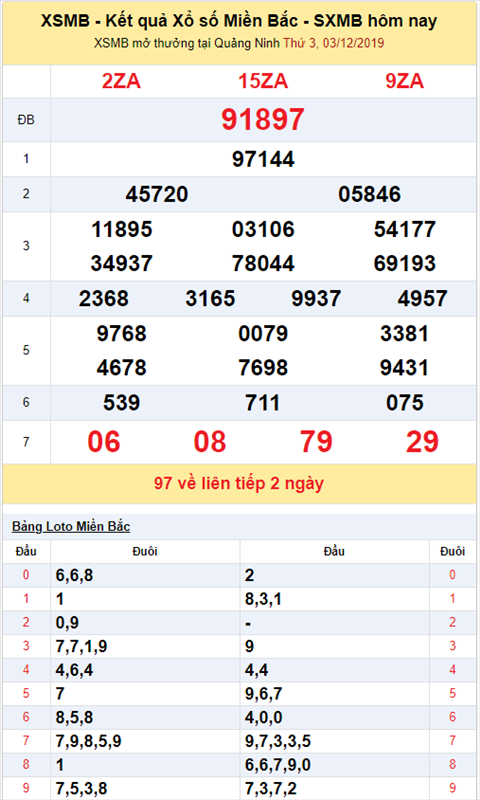The width and height of the screenshot is (480, 800).
Task: Click fifth prize number 0079
Action: pyautogui.click(x=263, y=334)
